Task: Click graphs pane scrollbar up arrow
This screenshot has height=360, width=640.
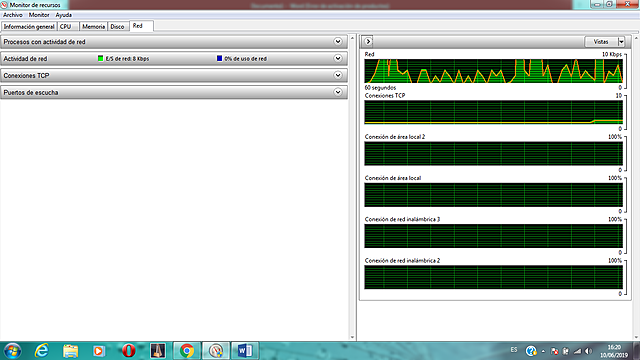Action: coord(636,38)
